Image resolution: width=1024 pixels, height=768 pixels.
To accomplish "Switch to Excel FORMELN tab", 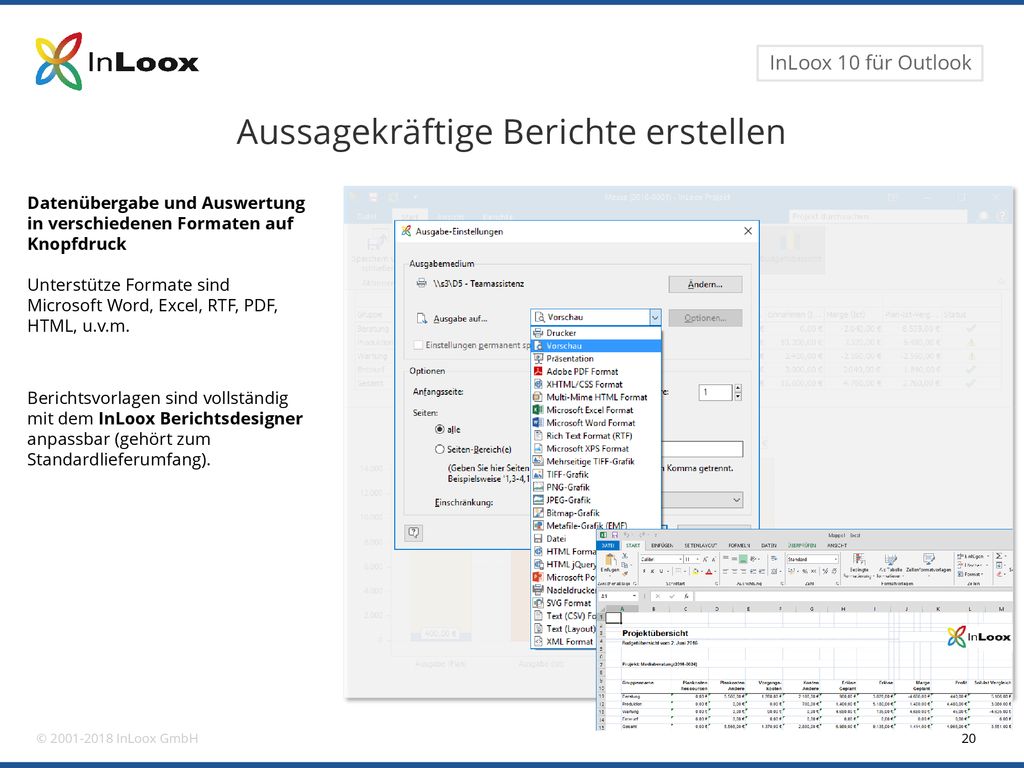I will [739, 545].
